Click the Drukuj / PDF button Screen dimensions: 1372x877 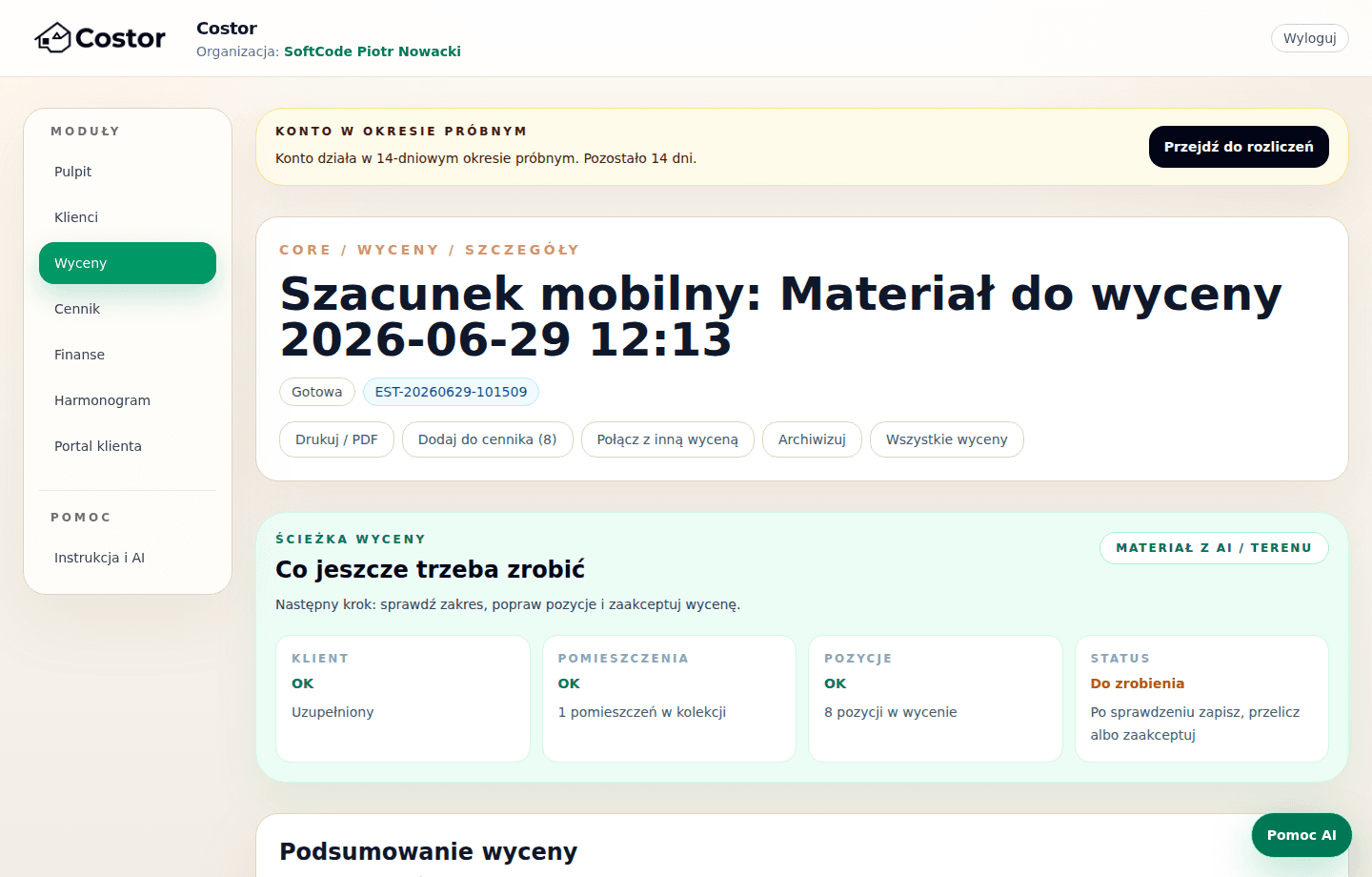pyautogui.click(x=336, y=439)
